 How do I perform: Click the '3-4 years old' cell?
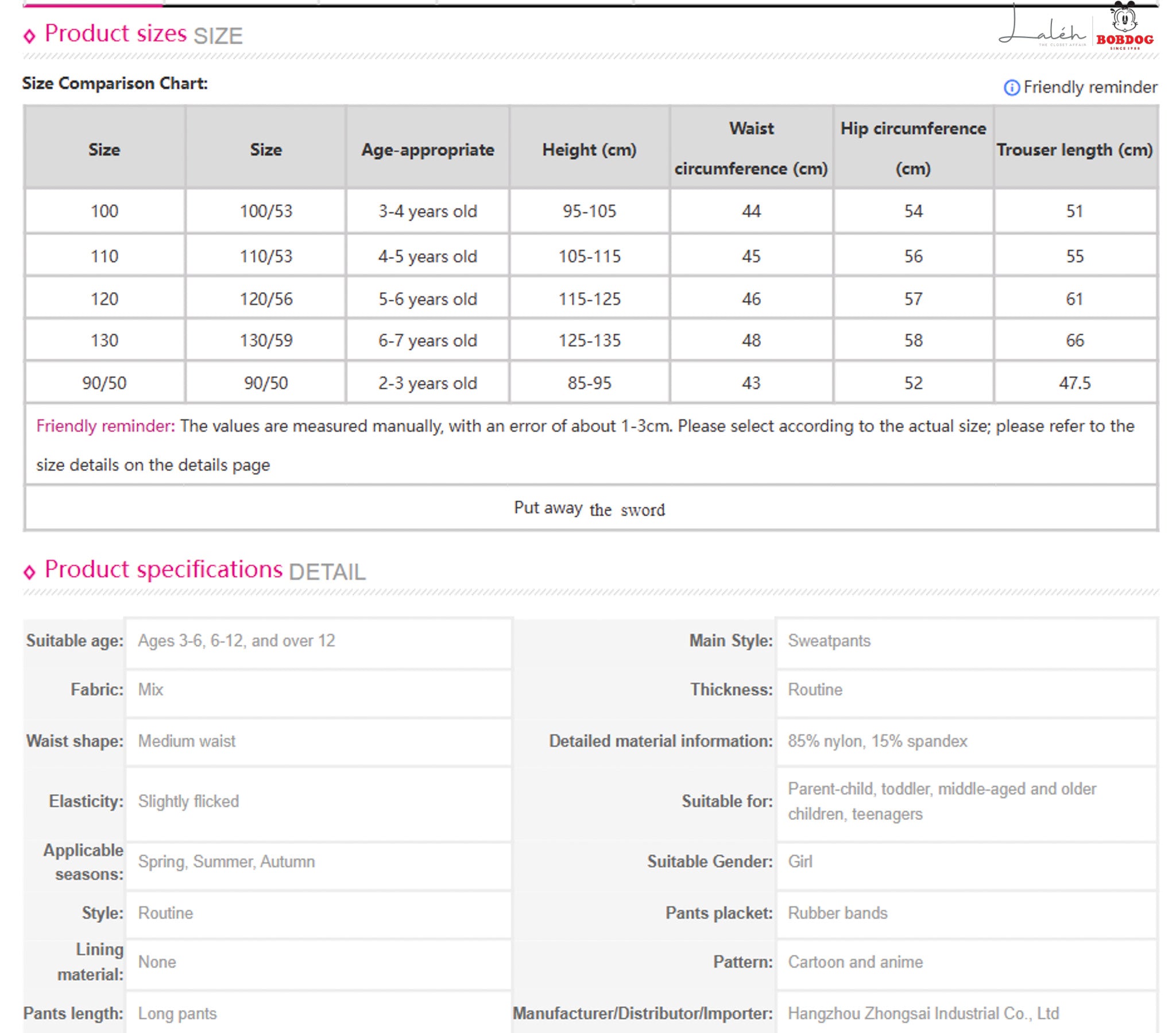click(427, 211)
